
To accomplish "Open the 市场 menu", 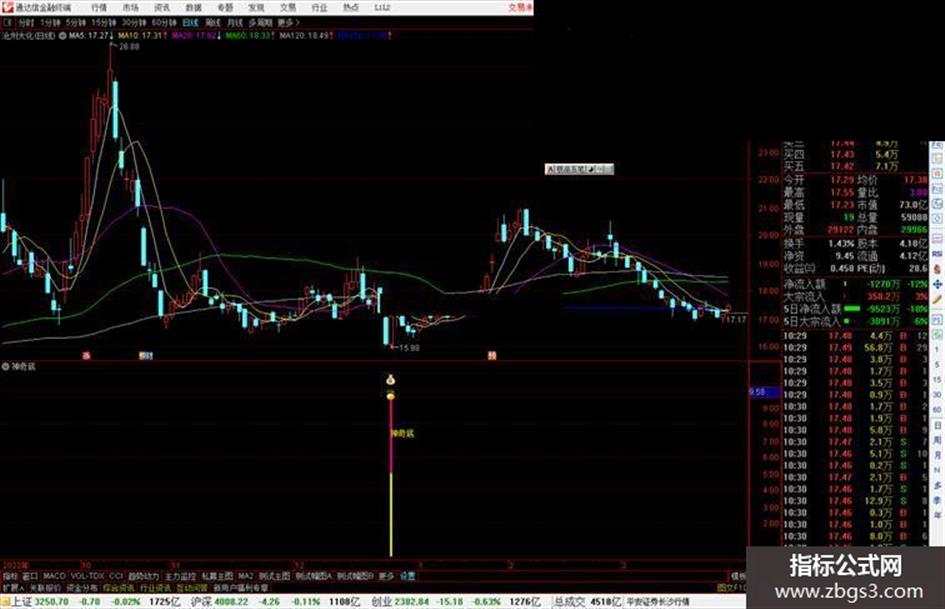I will pos(130,7).
